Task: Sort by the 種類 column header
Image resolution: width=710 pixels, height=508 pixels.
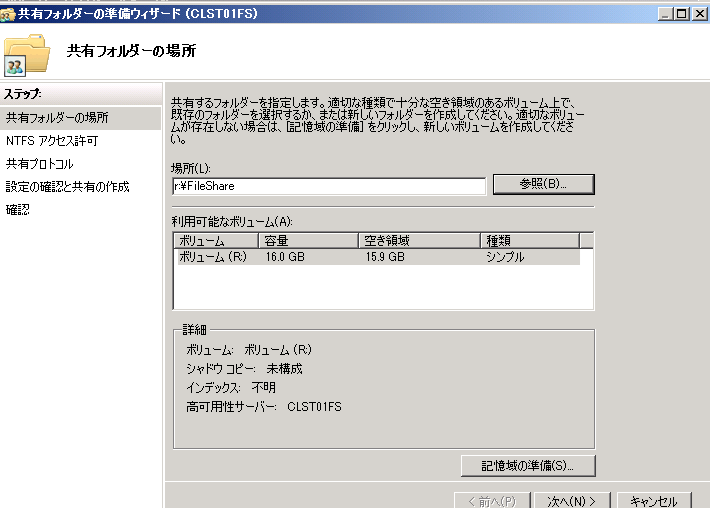Action: coord(530,240)
